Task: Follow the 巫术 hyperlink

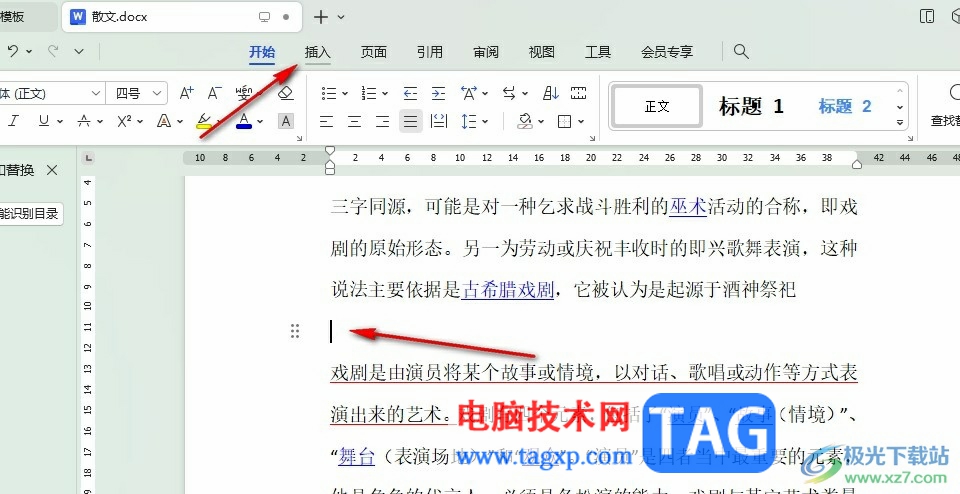Action: (688, 208)
